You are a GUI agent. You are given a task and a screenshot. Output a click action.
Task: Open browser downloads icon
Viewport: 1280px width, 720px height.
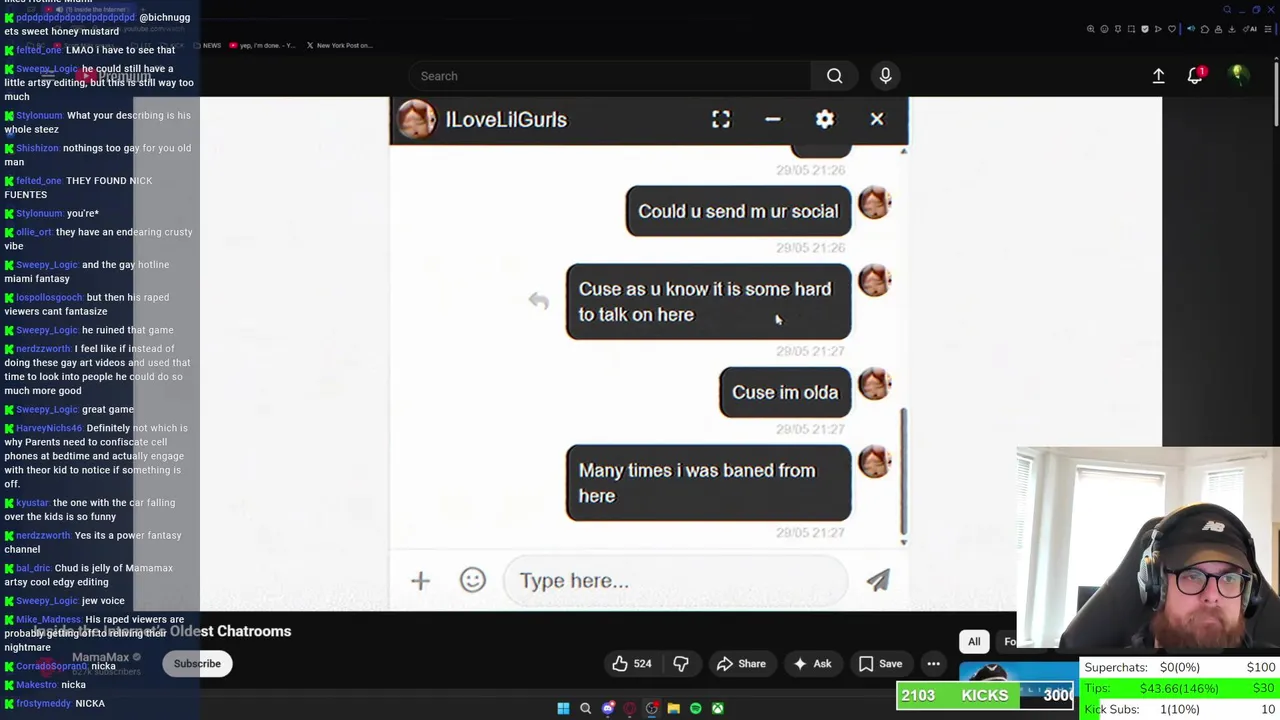(1231, 29)
